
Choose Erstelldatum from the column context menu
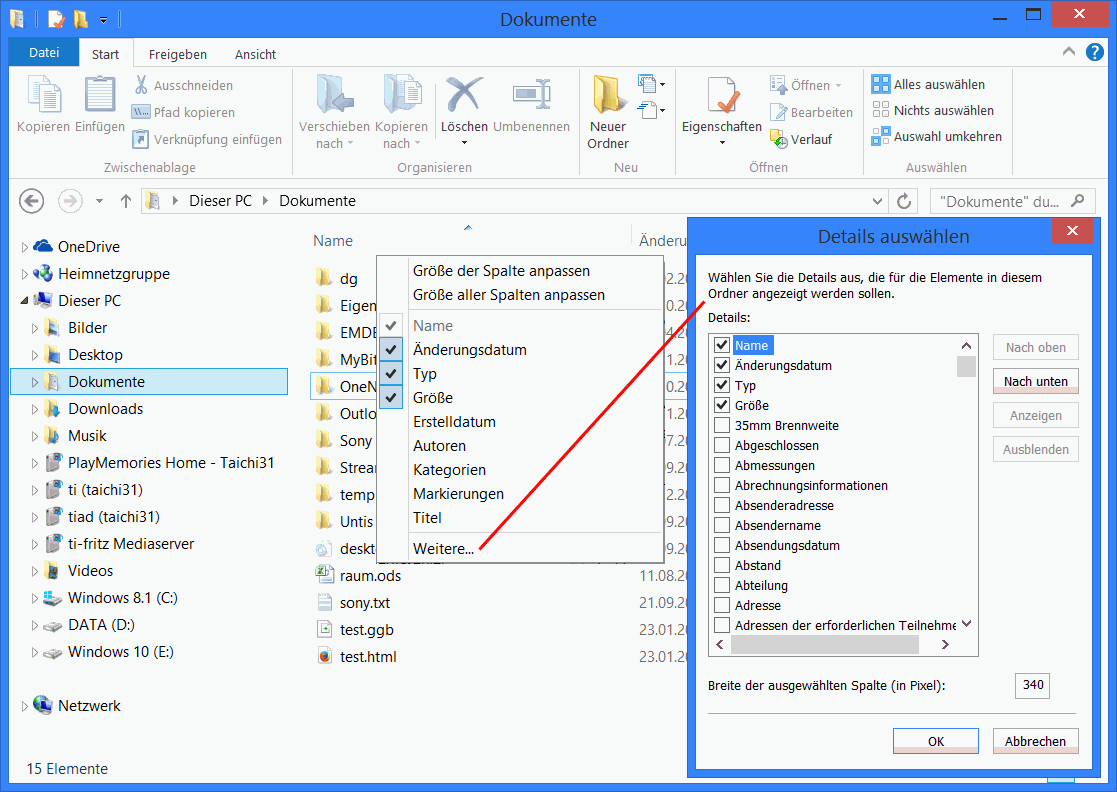[454, 422]
